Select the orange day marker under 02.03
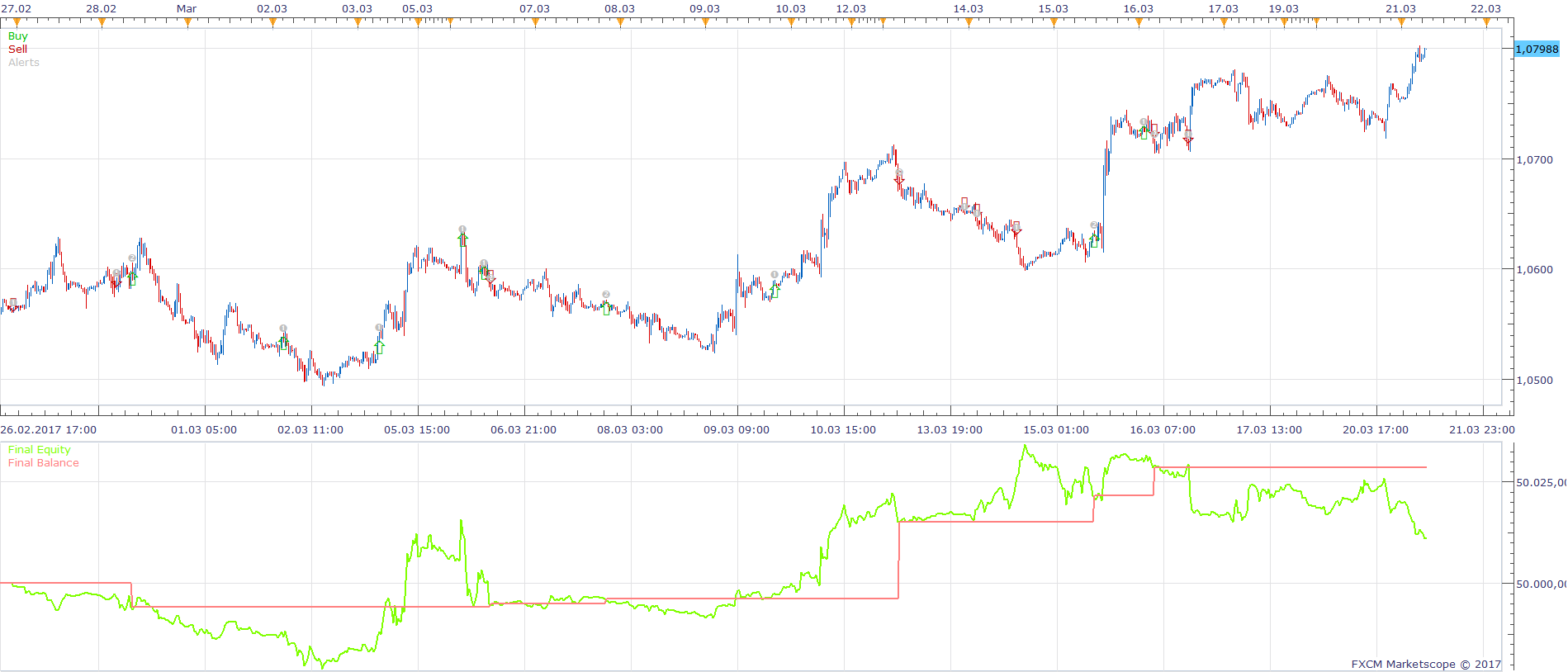 [272, 22]
